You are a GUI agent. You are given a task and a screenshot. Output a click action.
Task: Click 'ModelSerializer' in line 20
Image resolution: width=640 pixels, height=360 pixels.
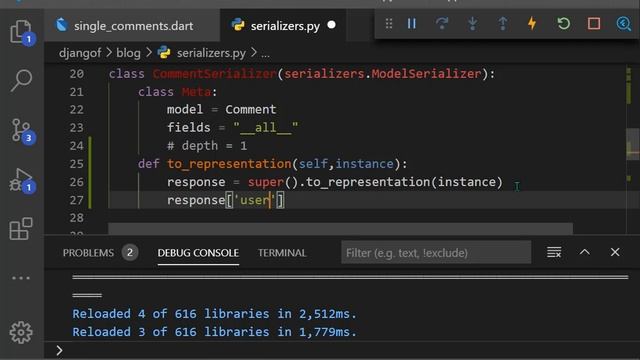coord(427,74)
